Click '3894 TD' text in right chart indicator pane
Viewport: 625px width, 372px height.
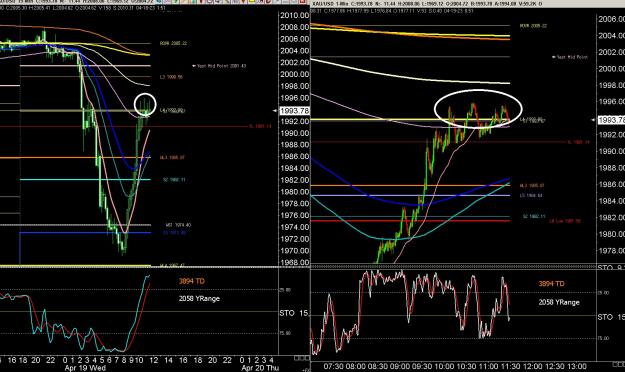click(x=552, y=284)
